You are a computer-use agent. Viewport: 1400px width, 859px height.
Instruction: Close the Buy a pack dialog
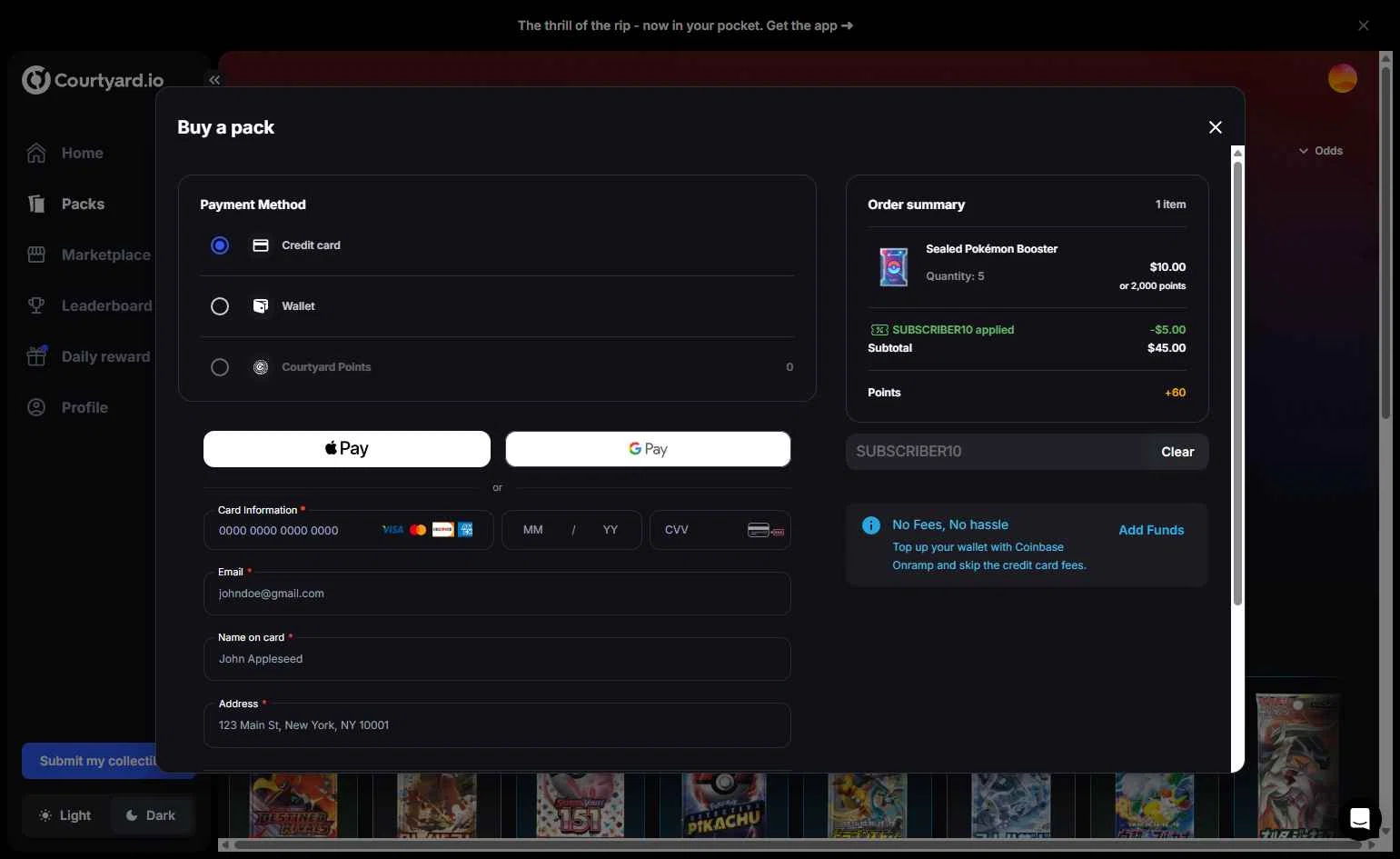pyautogui.click(x=1216, y=127)
